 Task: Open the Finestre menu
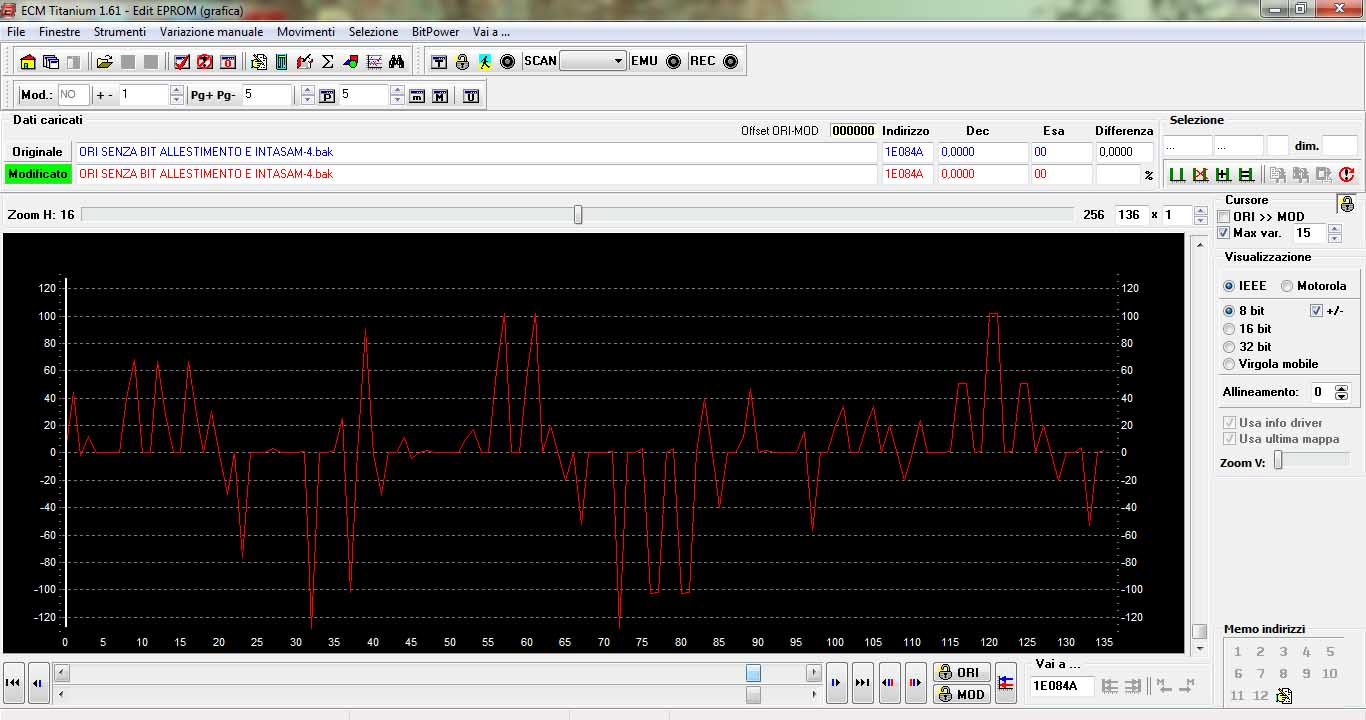pos(60,32)
